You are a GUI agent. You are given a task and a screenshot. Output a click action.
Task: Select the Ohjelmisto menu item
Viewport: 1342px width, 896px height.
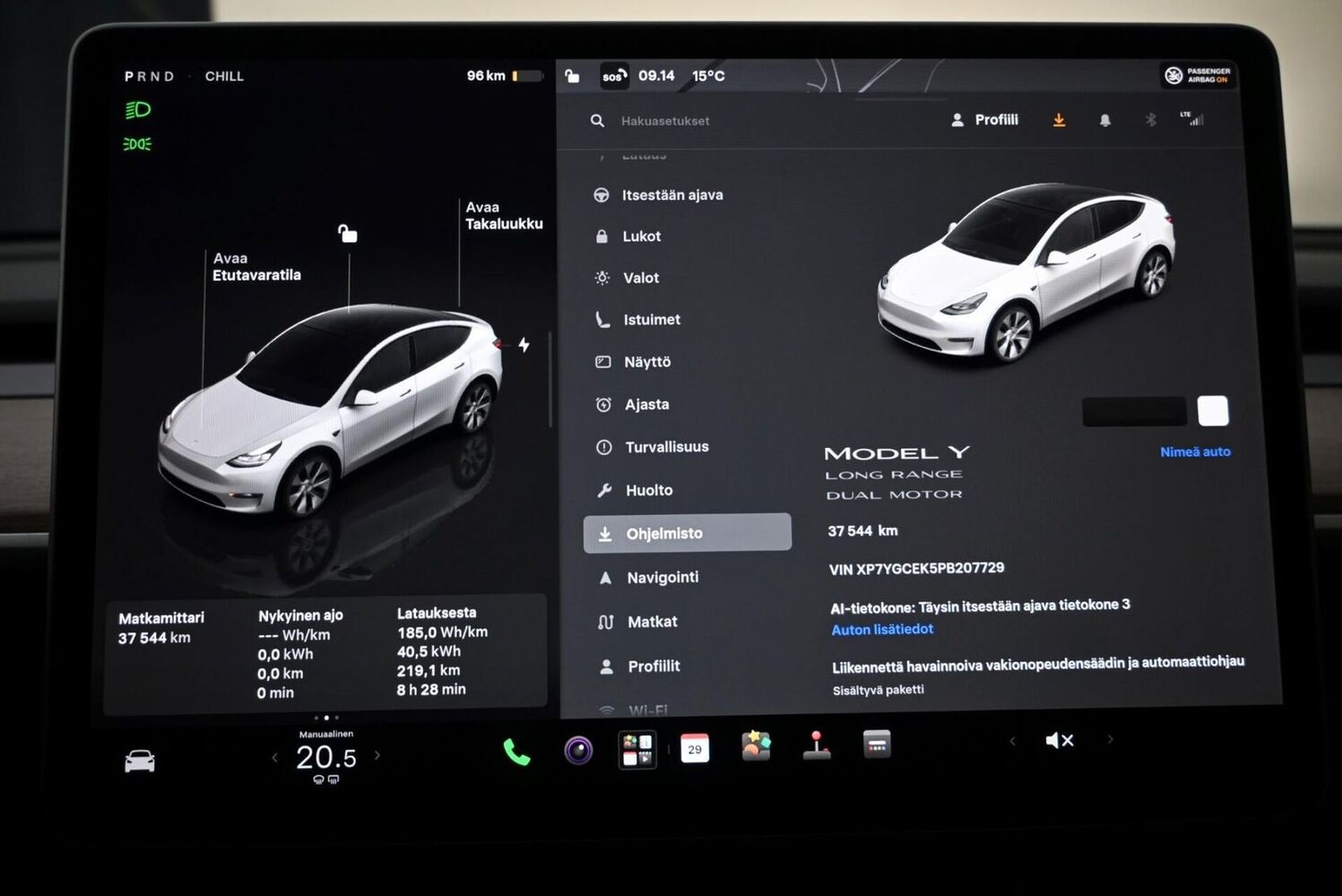click(x=688, y=533)
